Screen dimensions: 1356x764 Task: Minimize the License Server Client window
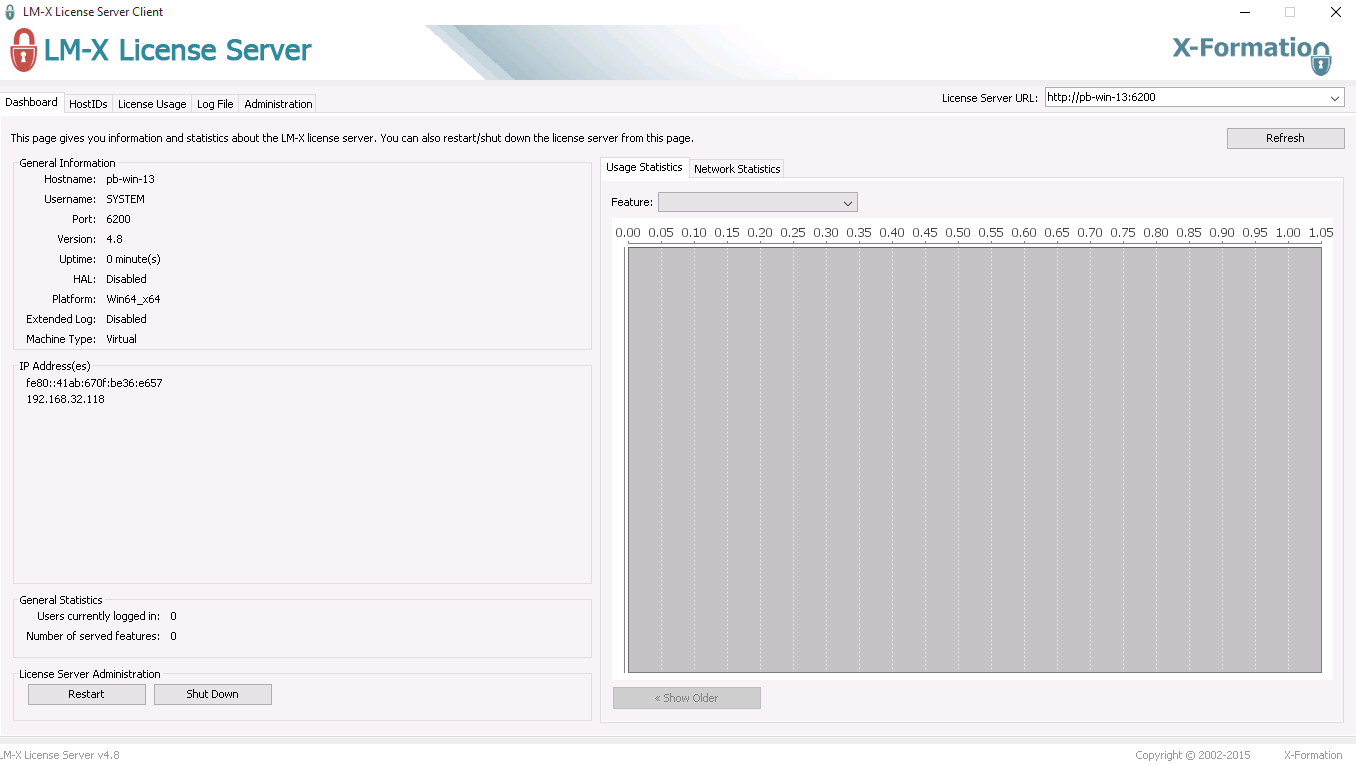coord(1245,12)
